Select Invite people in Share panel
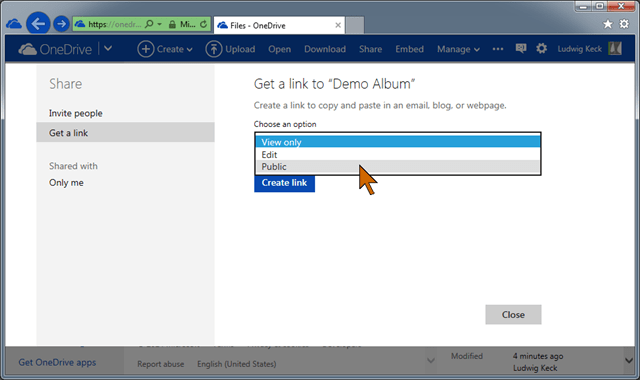The width and height of the screenshot is (640, 380). pyautogui.click(x=76, y=113)
